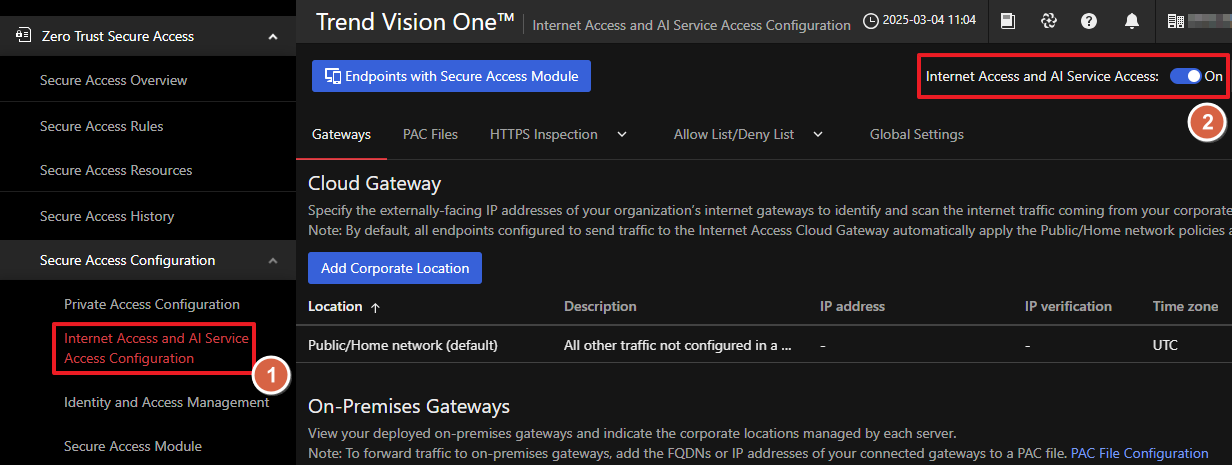The height and width of the screenshot is (465, 1232).
Task: Collapse the Zero Trust Secure Access section
Action: coord(273,37)
